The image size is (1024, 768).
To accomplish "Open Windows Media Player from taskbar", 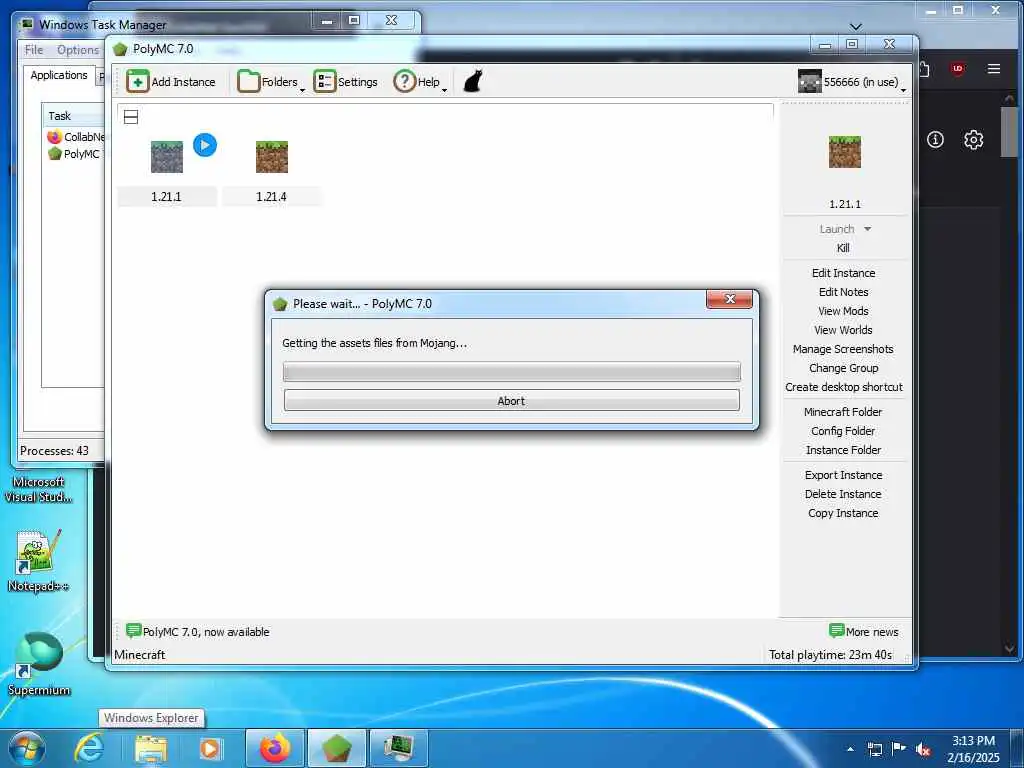I will pyautogui.click(x=210, y=748).
